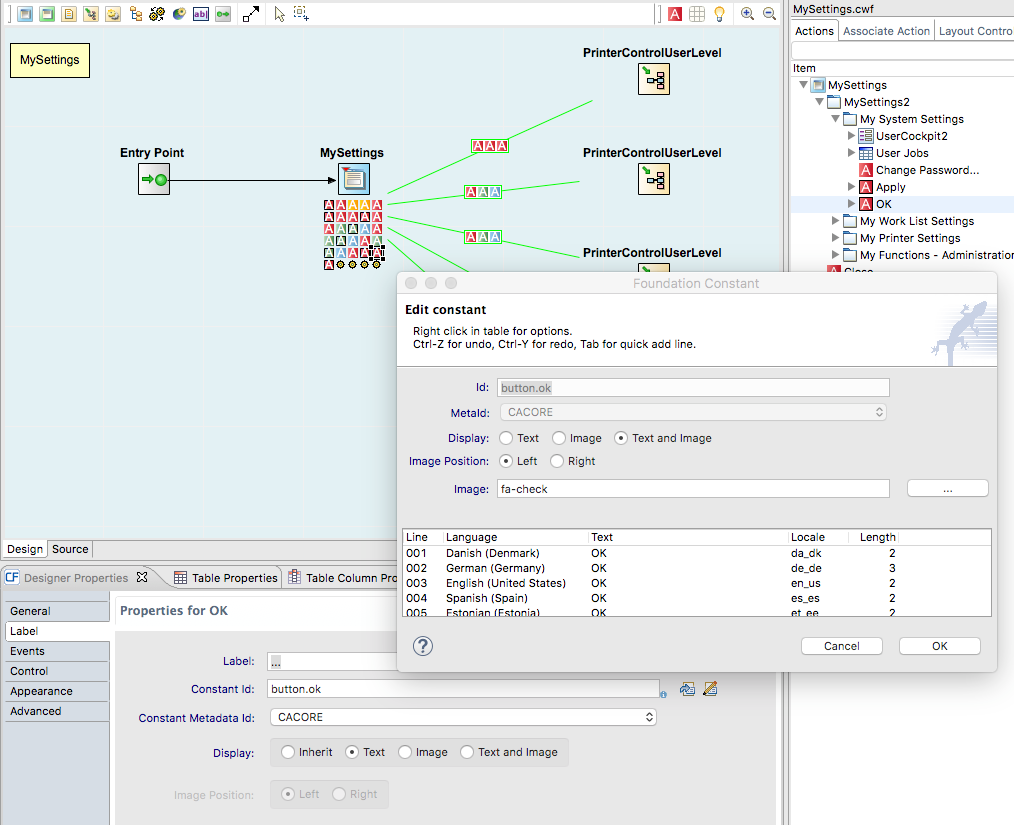Expand the User Jobs tree node

[x=851, y=153]
